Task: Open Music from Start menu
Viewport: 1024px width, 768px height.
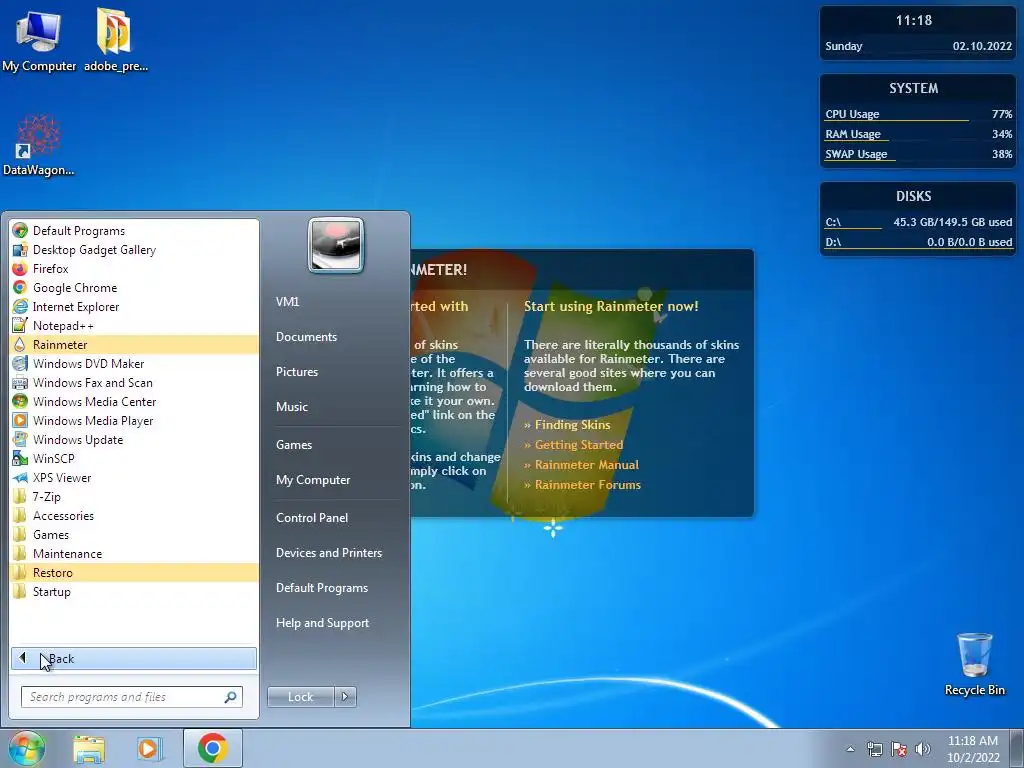Action: click(291, 406)
